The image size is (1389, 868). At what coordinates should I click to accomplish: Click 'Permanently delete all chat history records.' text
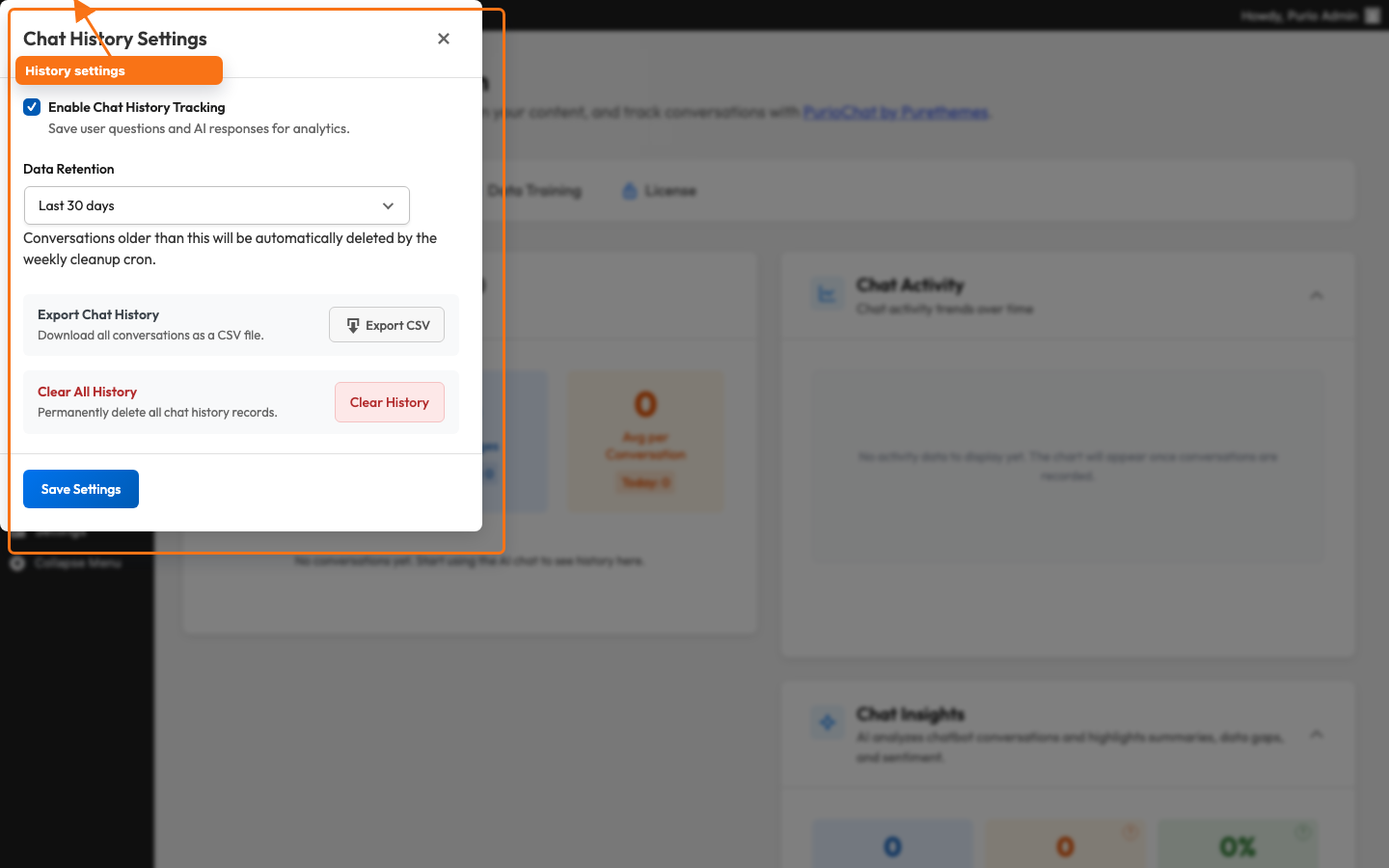[x=157, y=412]
